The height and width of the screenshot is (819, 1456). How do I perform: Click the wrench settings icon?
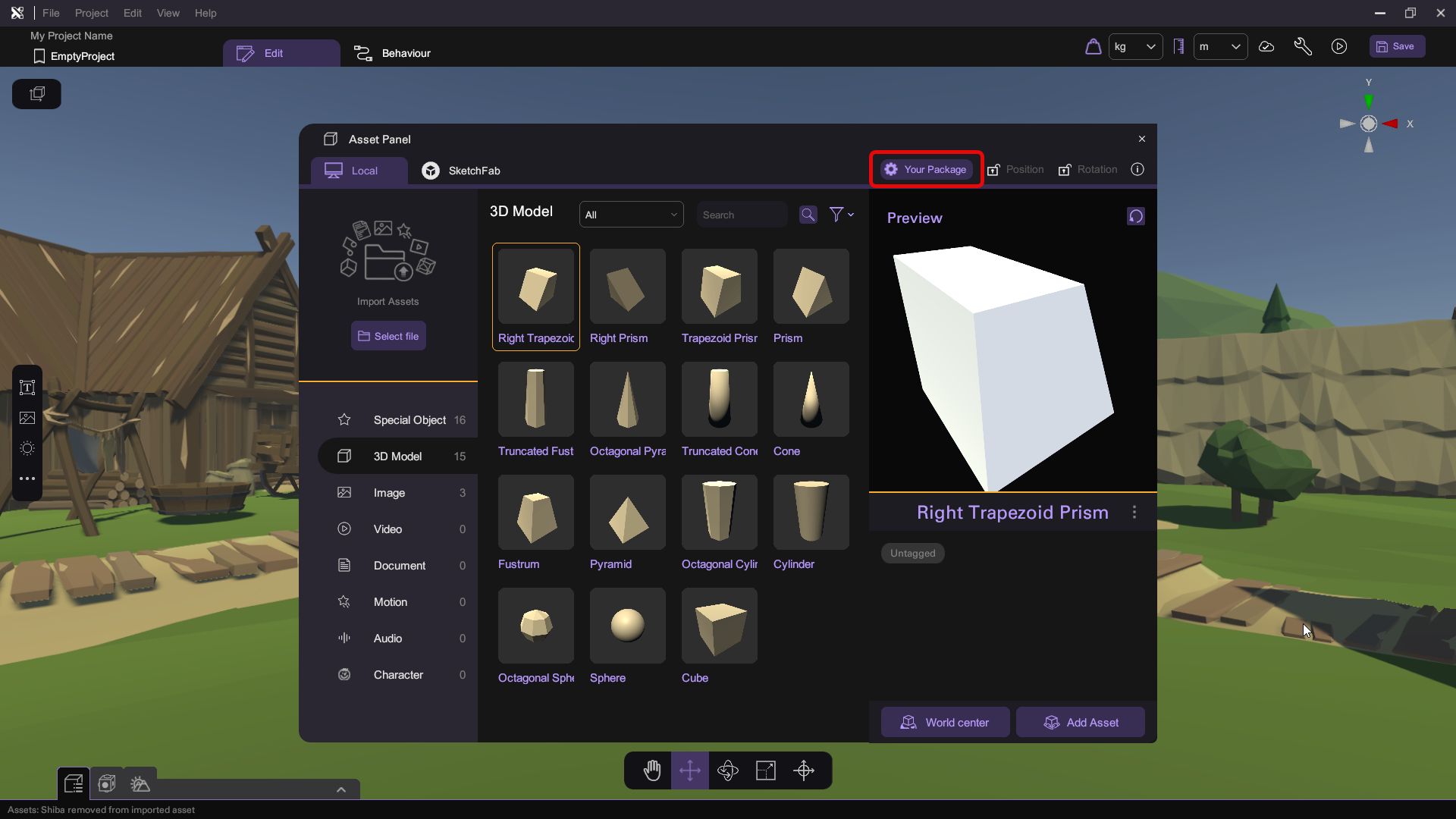pyautogui.click(x=1303, y=46)
